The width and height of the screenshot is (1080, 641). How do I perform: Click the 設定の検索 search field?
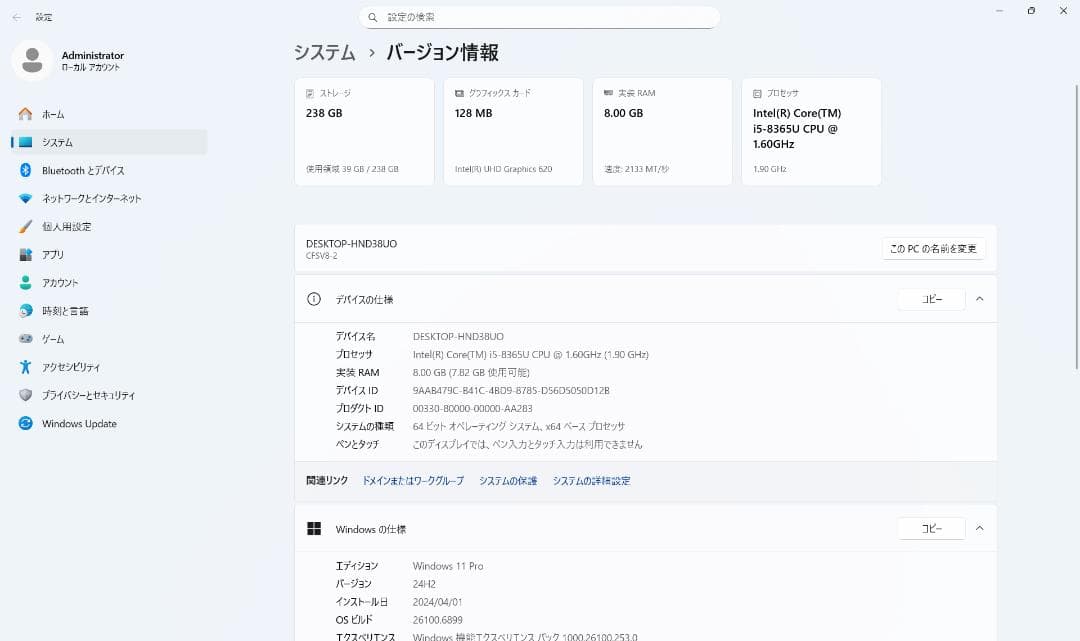click(x=539, y=17)
